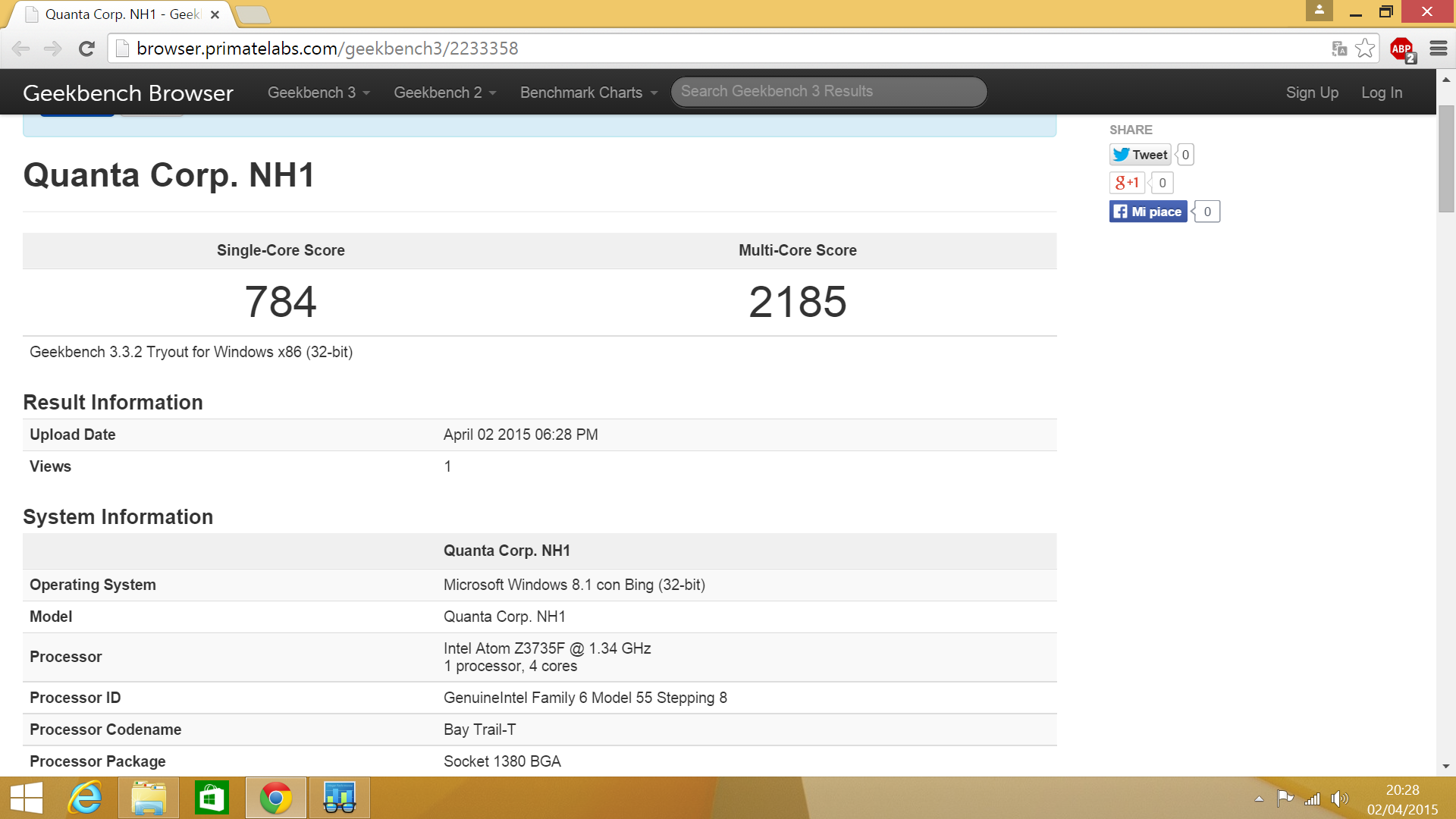Click the Google +1 button
The image size is (1456, 819).
(1127, 183)
